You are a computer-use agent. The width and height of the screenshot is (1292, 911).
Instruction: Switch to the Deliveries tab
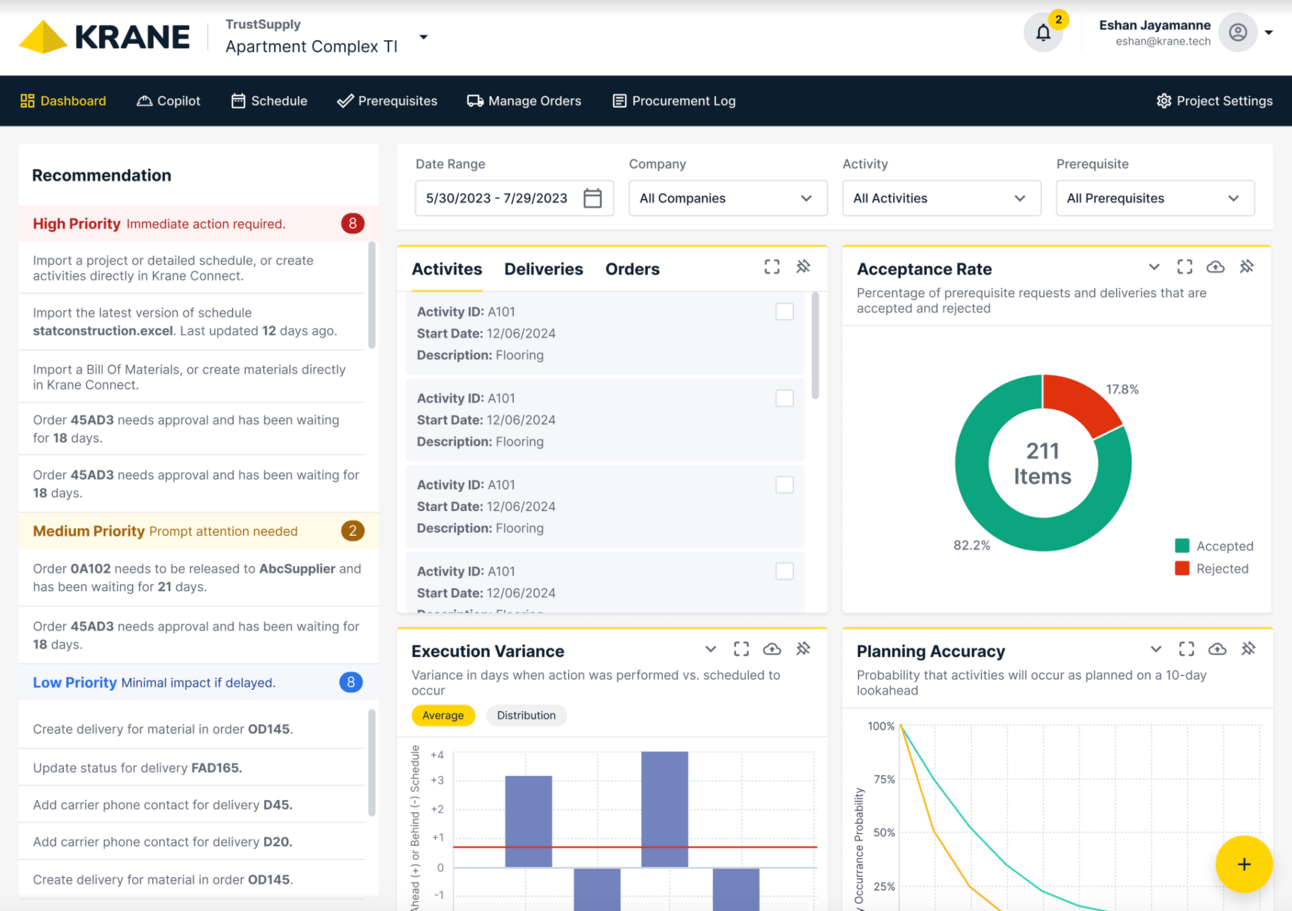point(543,269)
